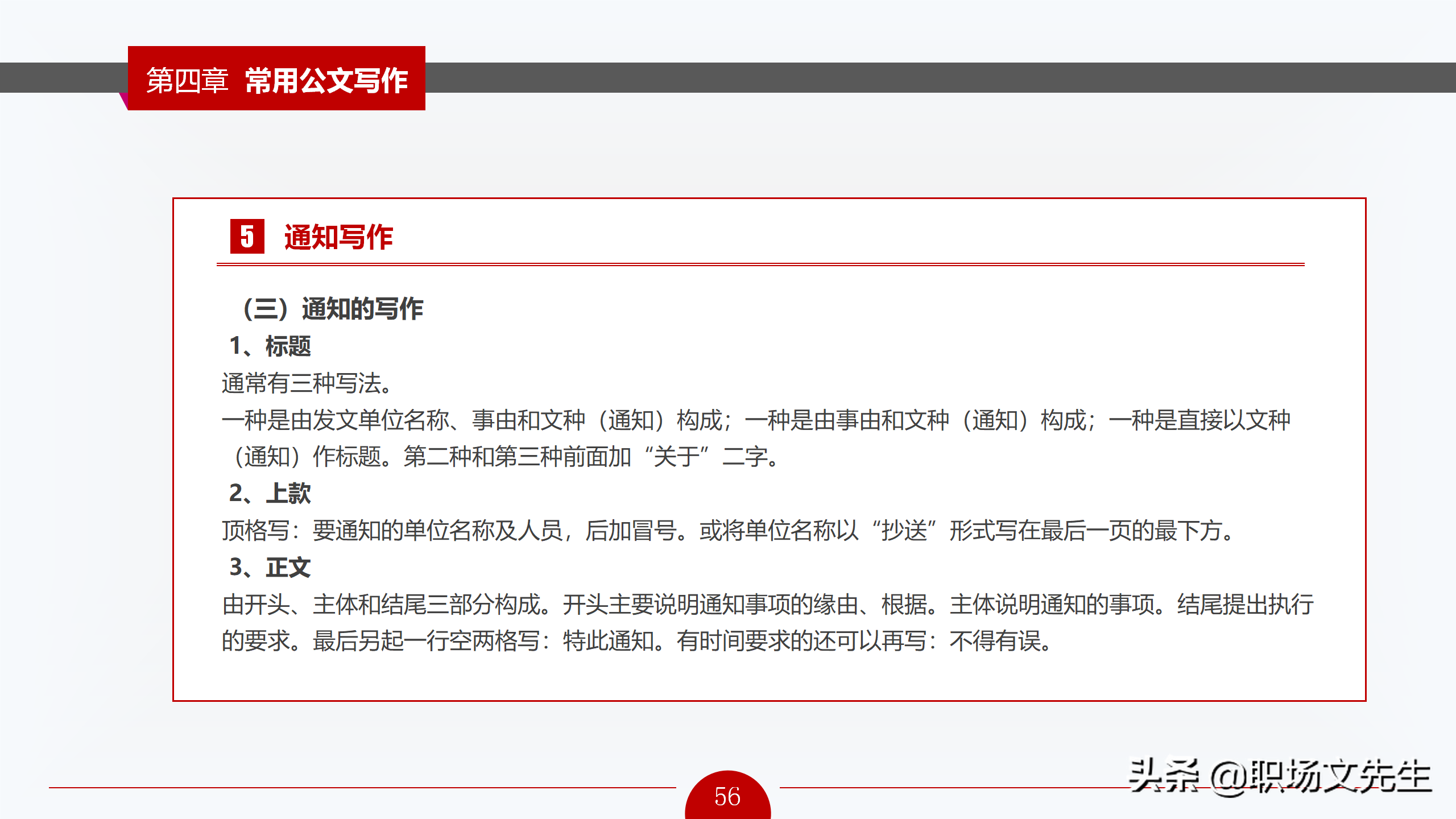Click the 常用公文写作 bold title text
Viewport: 1456px width, 819px height.
[x=326, y=80]
